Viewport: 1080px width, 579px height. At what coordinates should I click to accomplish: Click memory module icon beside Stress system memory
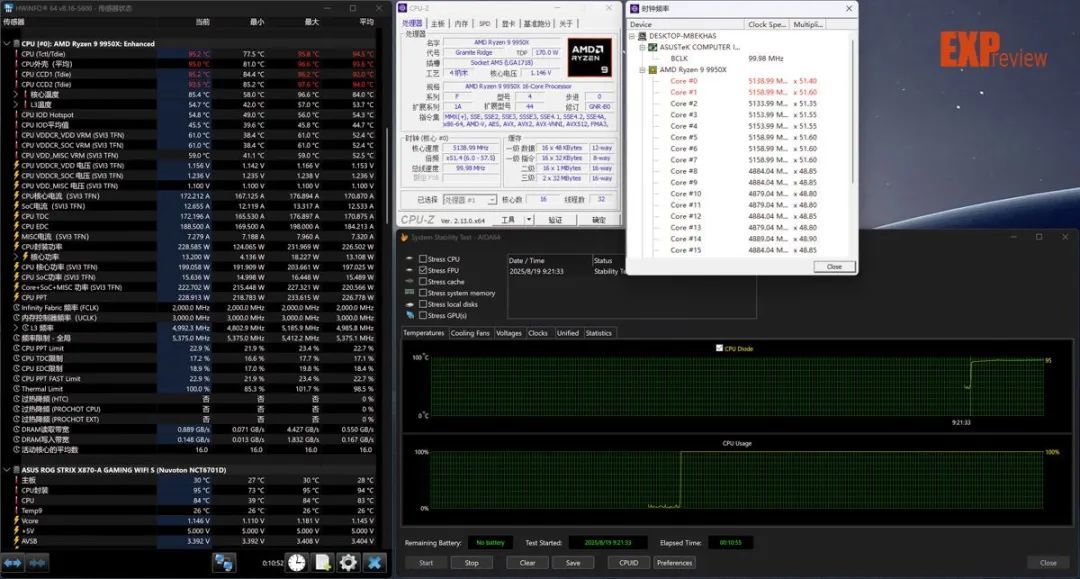[x=409, y=293]
